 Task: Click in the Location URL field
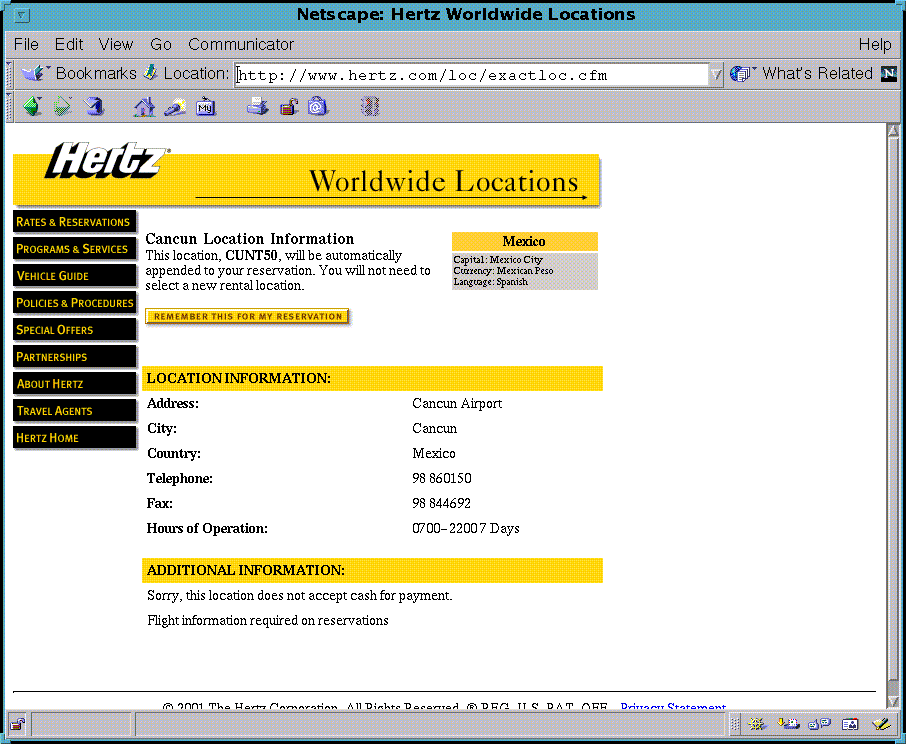tap(470, 75)
